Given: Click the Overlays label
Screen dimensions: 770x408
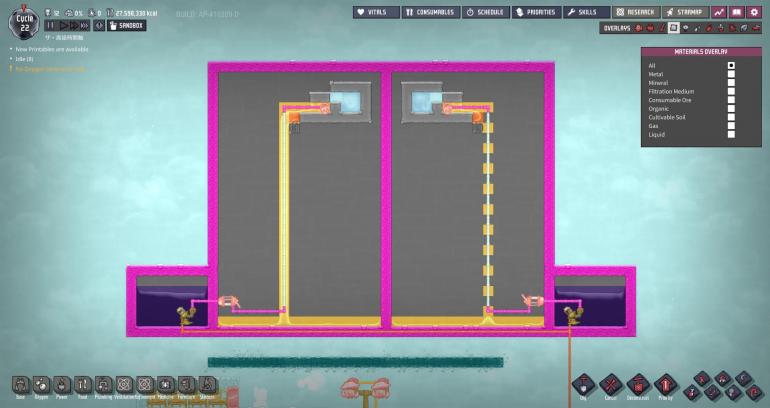Looking at the screenshot, I should (616, 28).
